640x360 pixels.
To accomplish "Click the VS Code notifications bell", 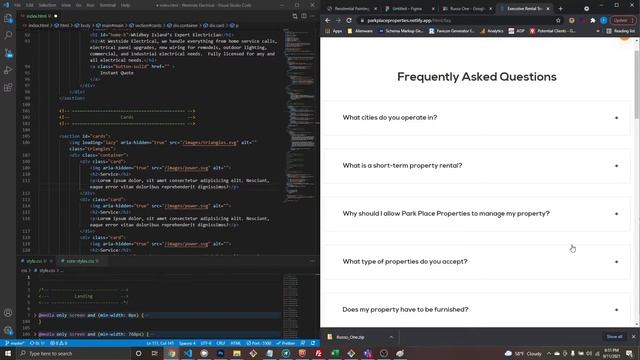I will (x=313, y=343).
